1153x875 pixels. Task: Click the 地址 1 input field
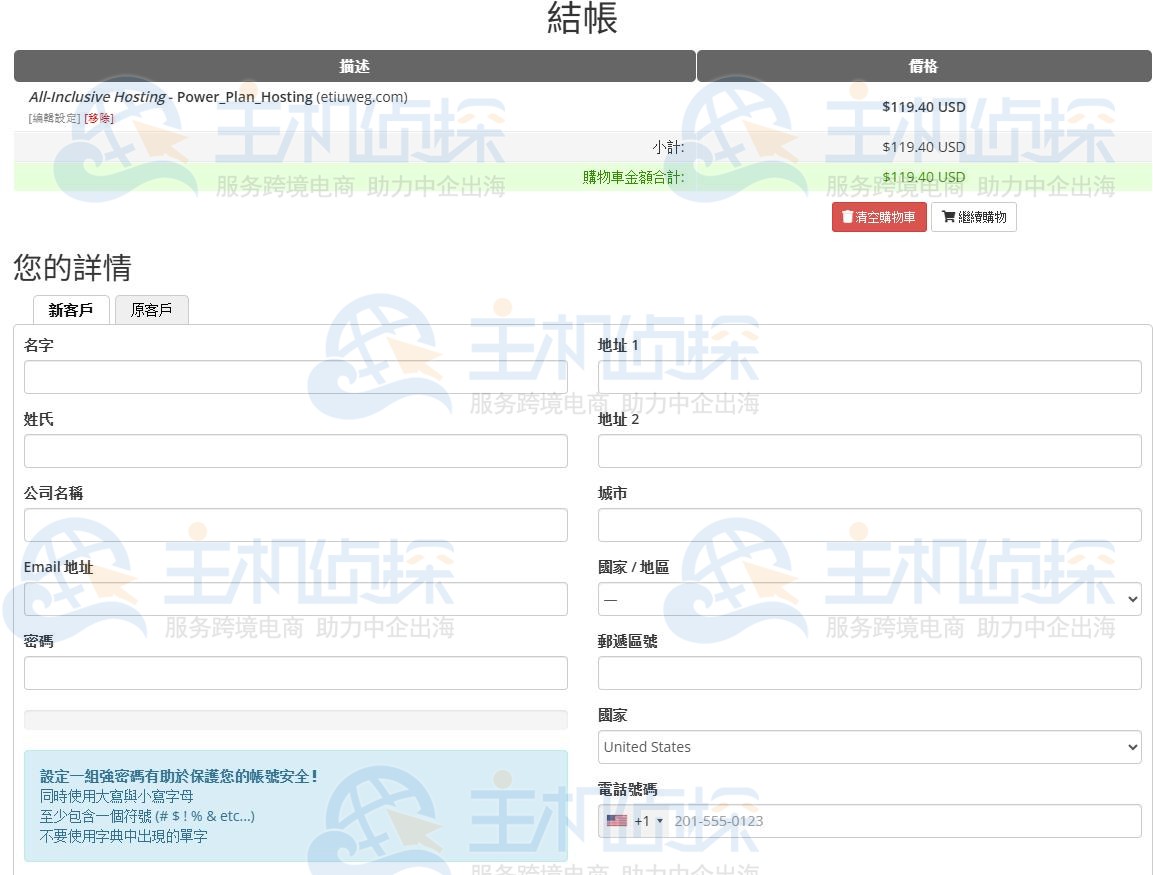[868, 377]
